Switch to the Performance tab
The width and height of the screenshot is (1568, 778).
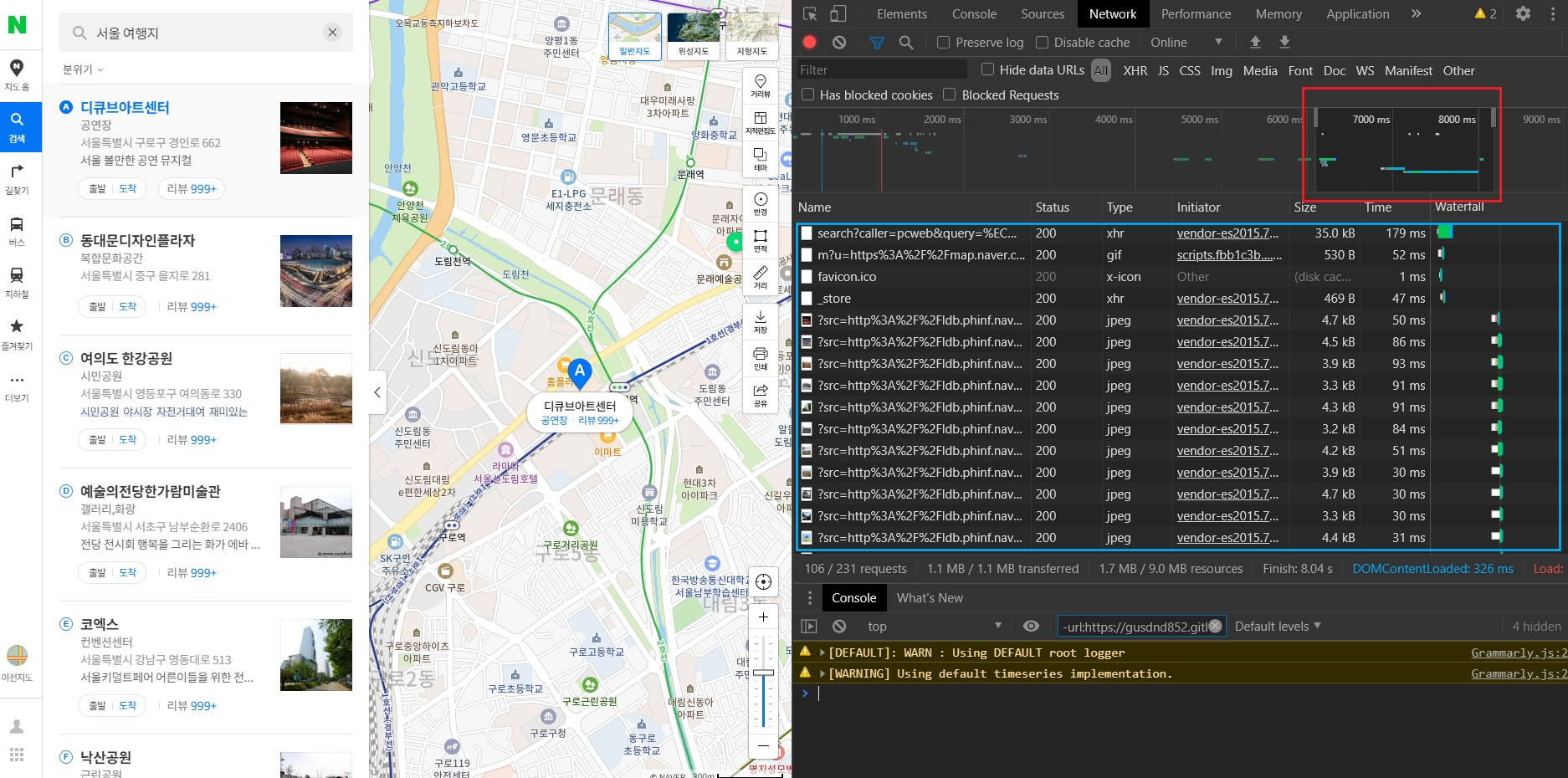click(x=1196, y=14)
